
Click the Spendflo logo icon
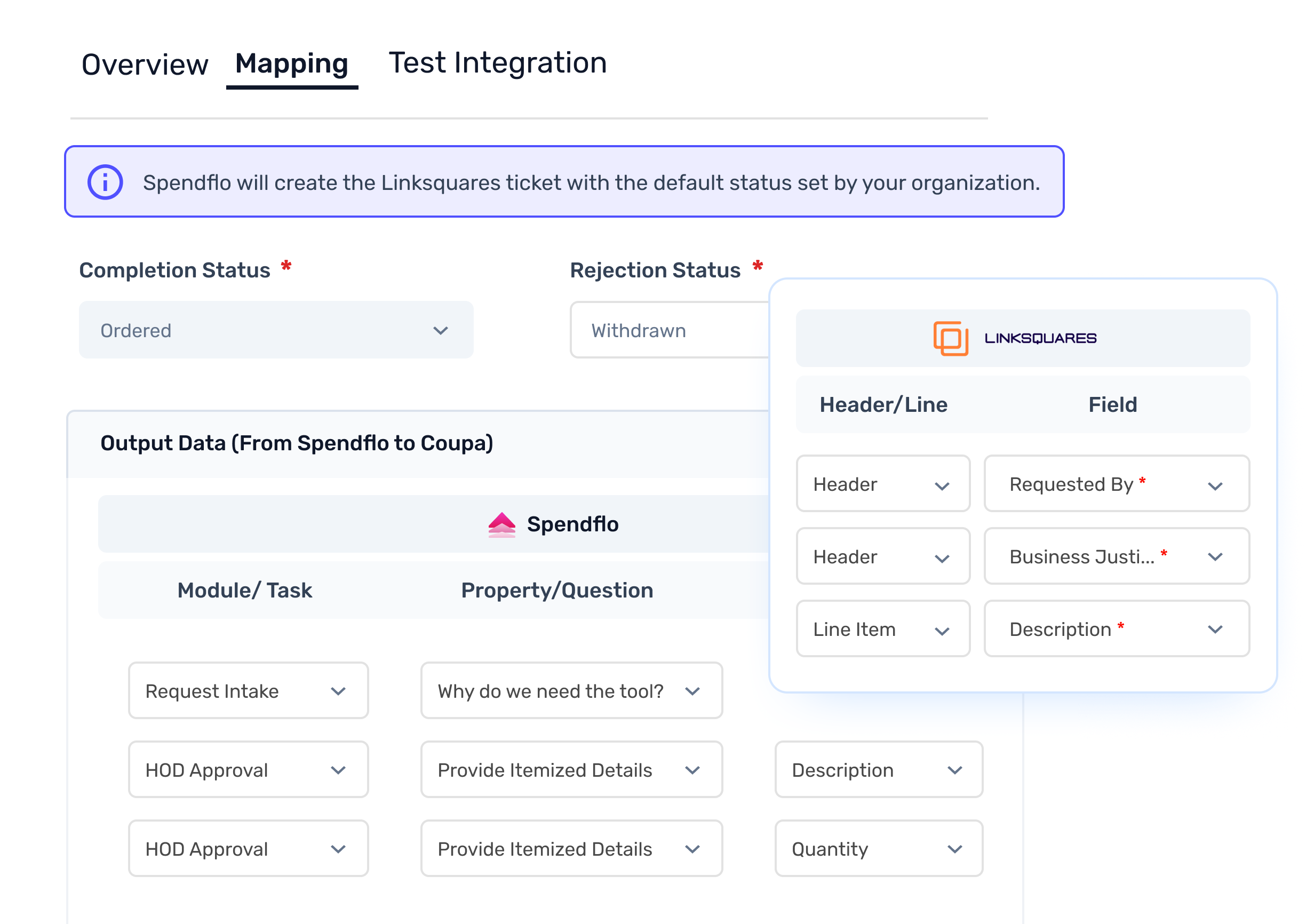pos(501,524)
